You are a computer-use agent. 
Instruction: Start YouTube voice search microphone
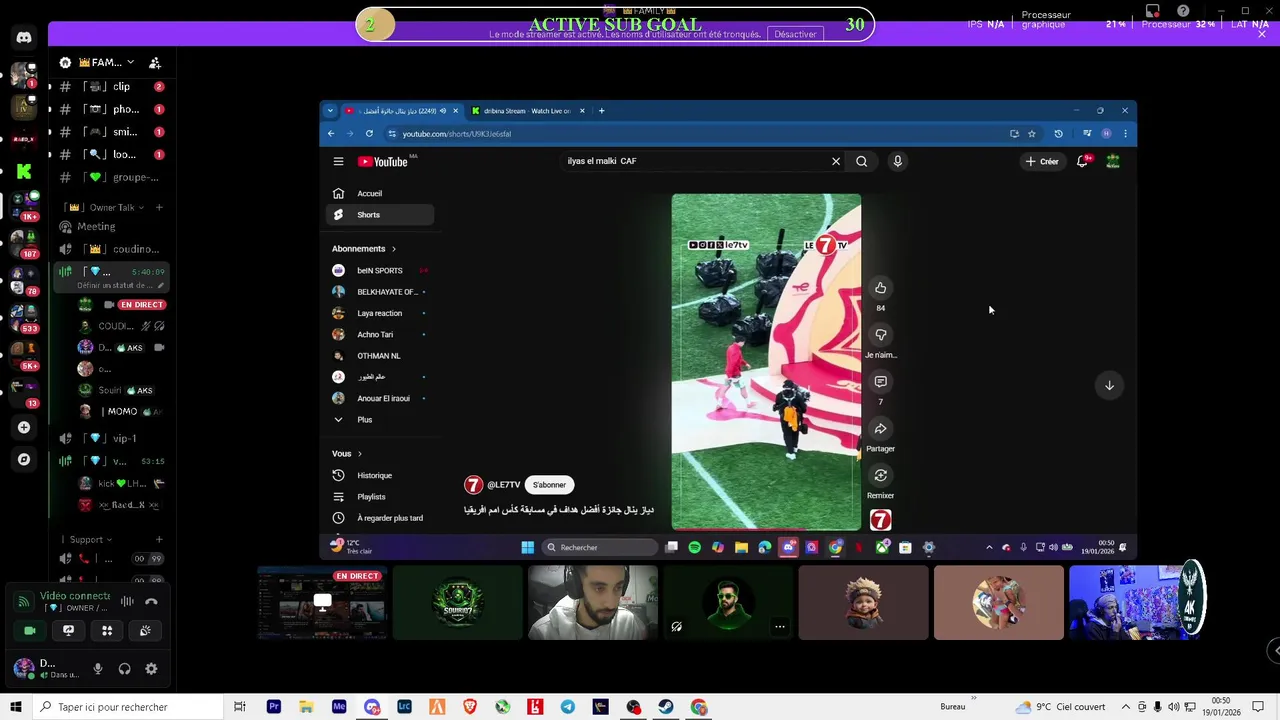pos(897,161)
